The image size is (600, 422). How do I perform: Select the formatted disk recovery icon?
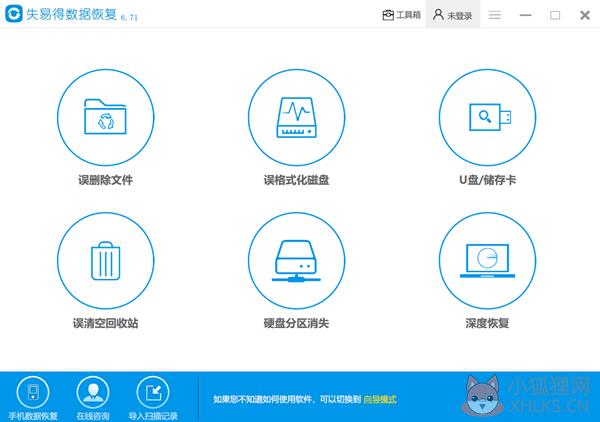(296, 117)
